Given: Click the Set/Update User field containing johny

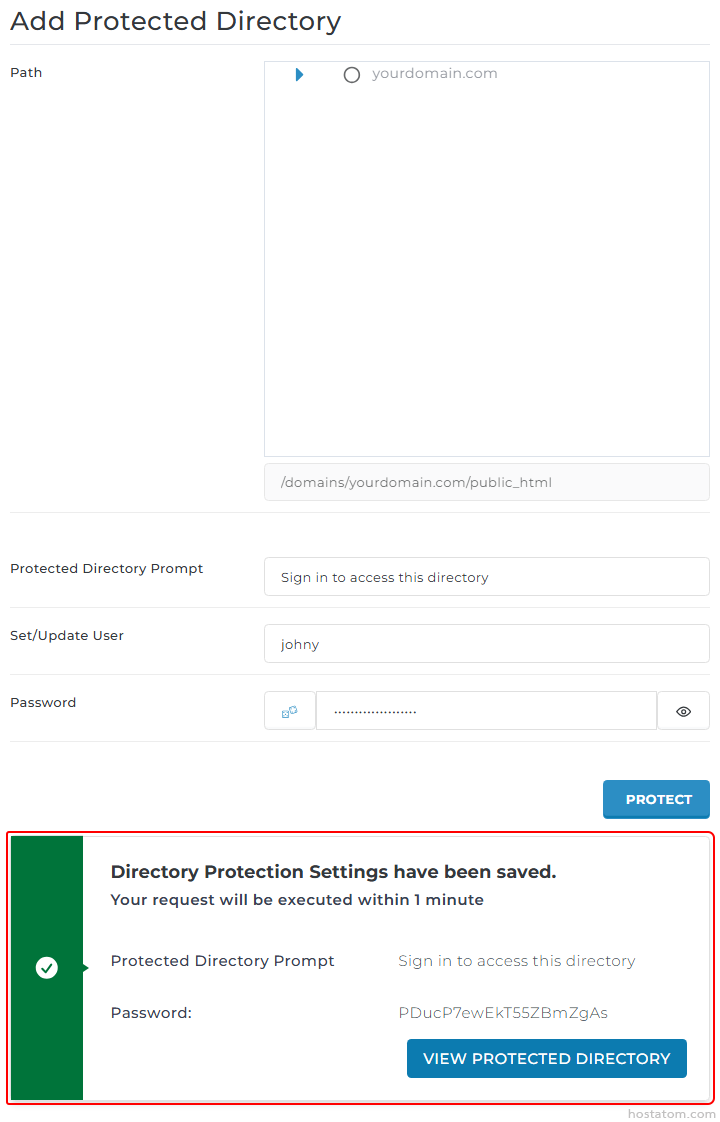Looking at the screenshot, I should point(486,644).
